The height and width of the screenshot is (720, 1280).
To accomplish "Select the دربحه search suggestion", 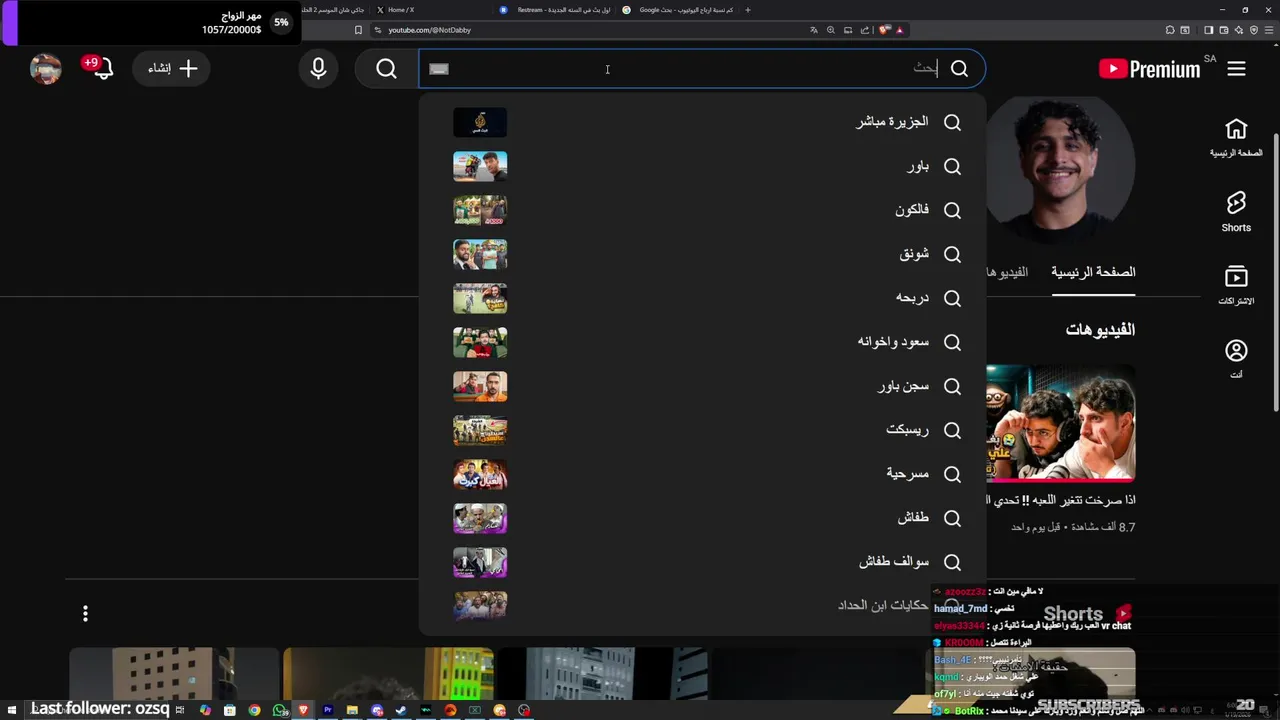I will pos(702,298).
